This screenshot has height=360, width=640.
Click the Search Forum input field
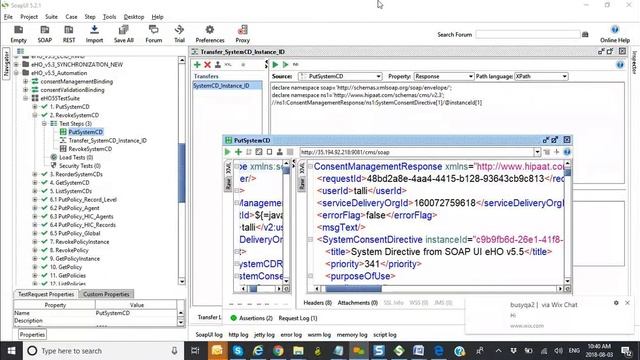[528, 35]
